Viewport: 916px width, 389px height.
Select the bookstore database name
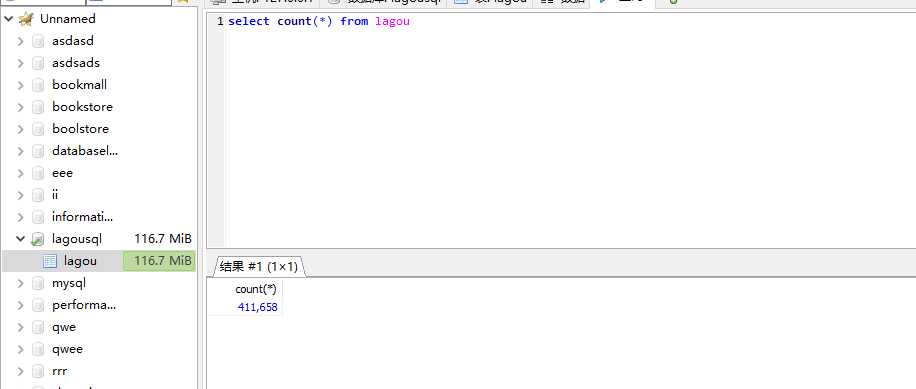82,107
